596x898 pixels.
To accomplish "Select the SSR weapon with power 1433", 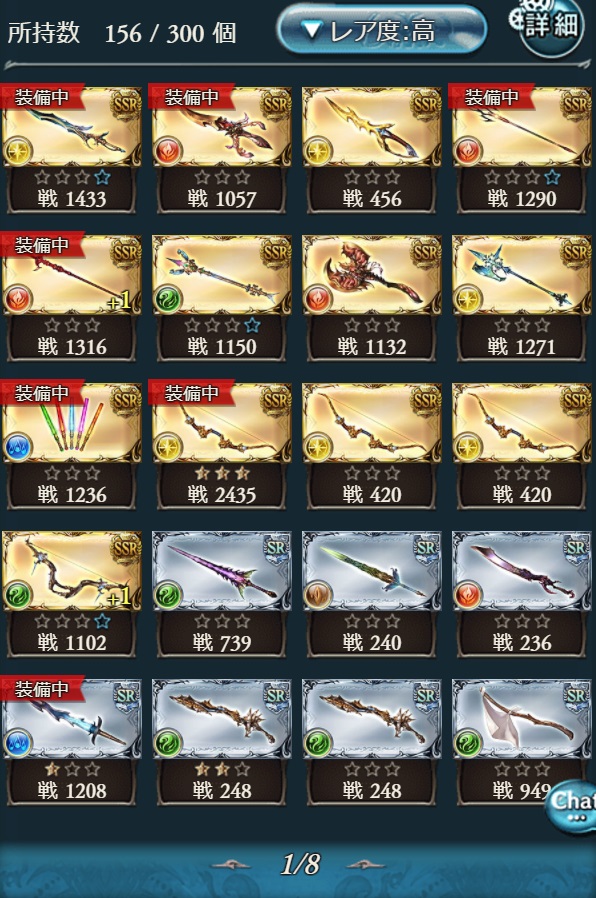I will (x=72, y=149).
